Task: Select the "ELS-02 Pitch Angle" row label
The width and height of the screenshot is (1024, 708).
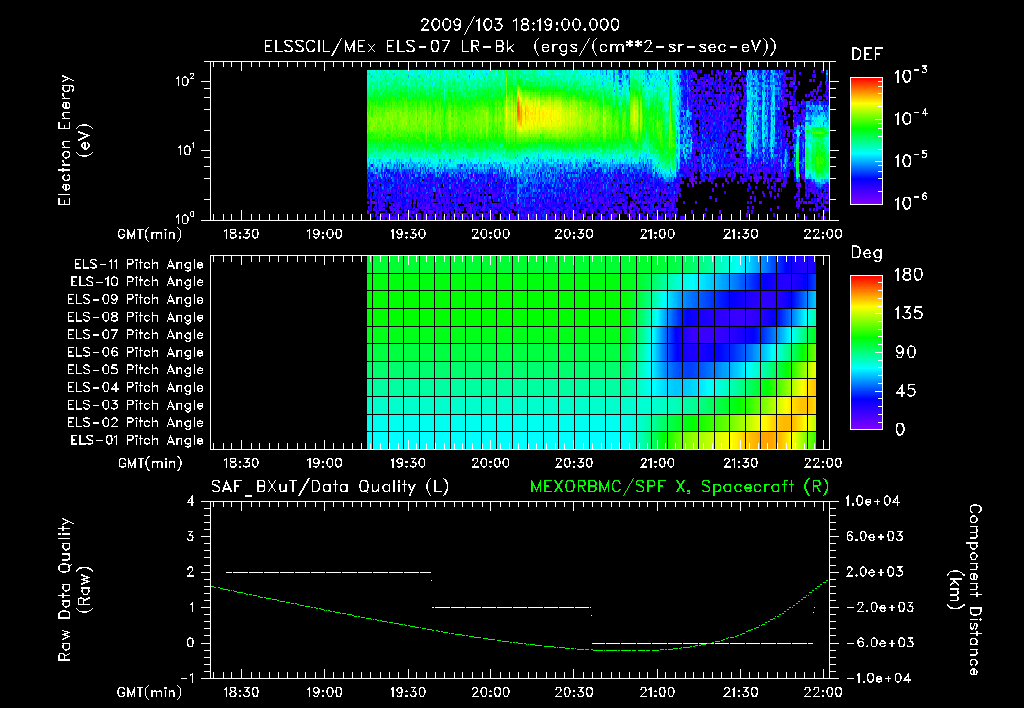Action: (136, 423)
